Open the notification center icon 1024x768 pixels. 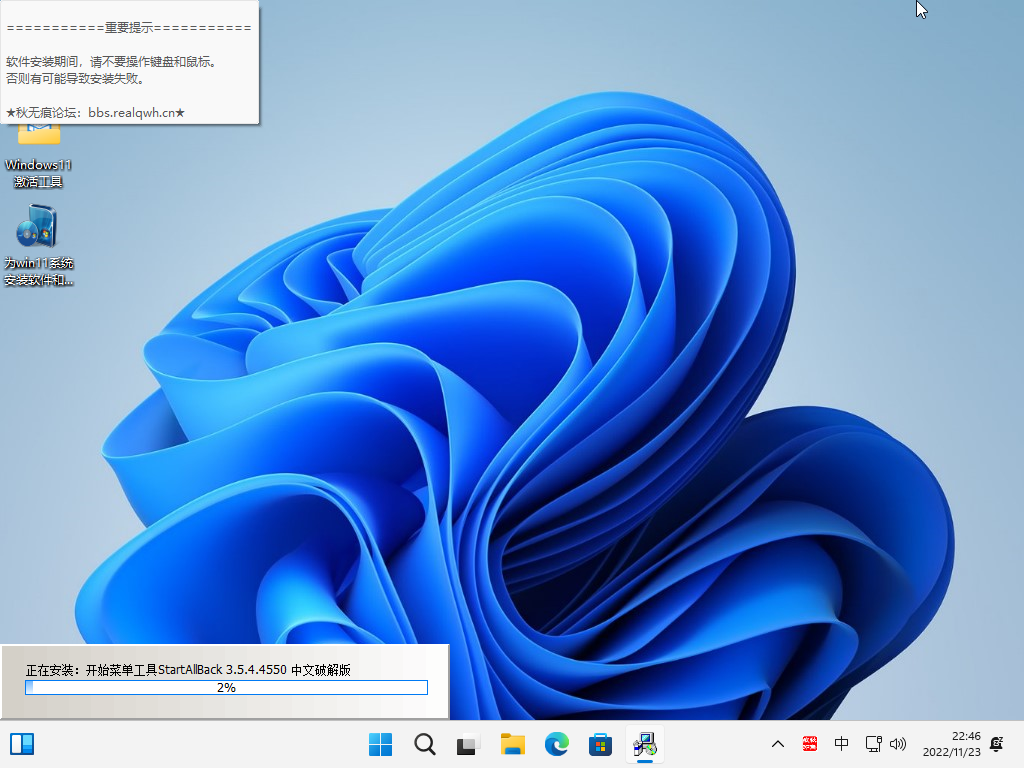[996, 744]
